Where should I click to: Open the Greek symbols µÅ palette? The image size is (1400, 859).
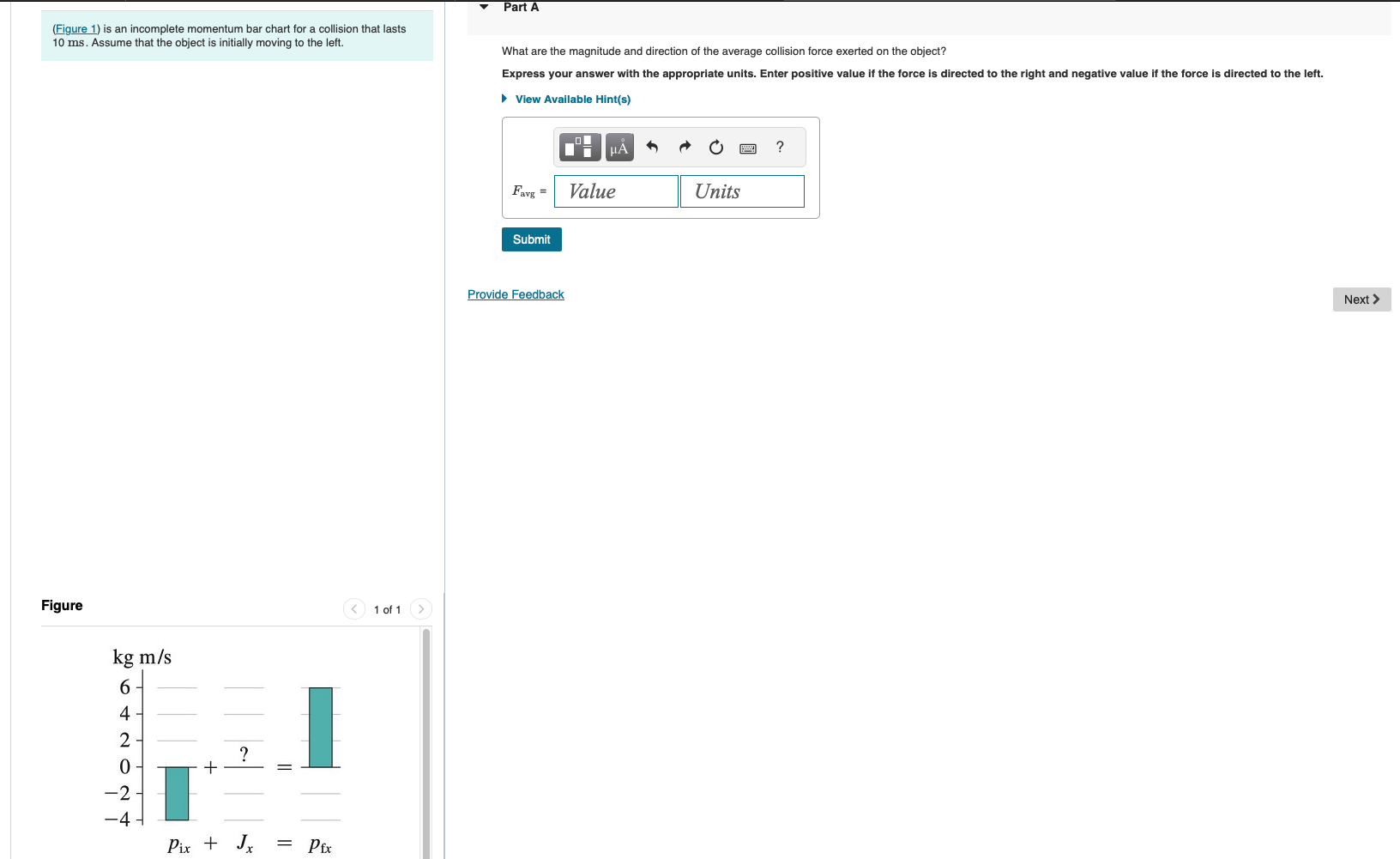pos(619,148)
